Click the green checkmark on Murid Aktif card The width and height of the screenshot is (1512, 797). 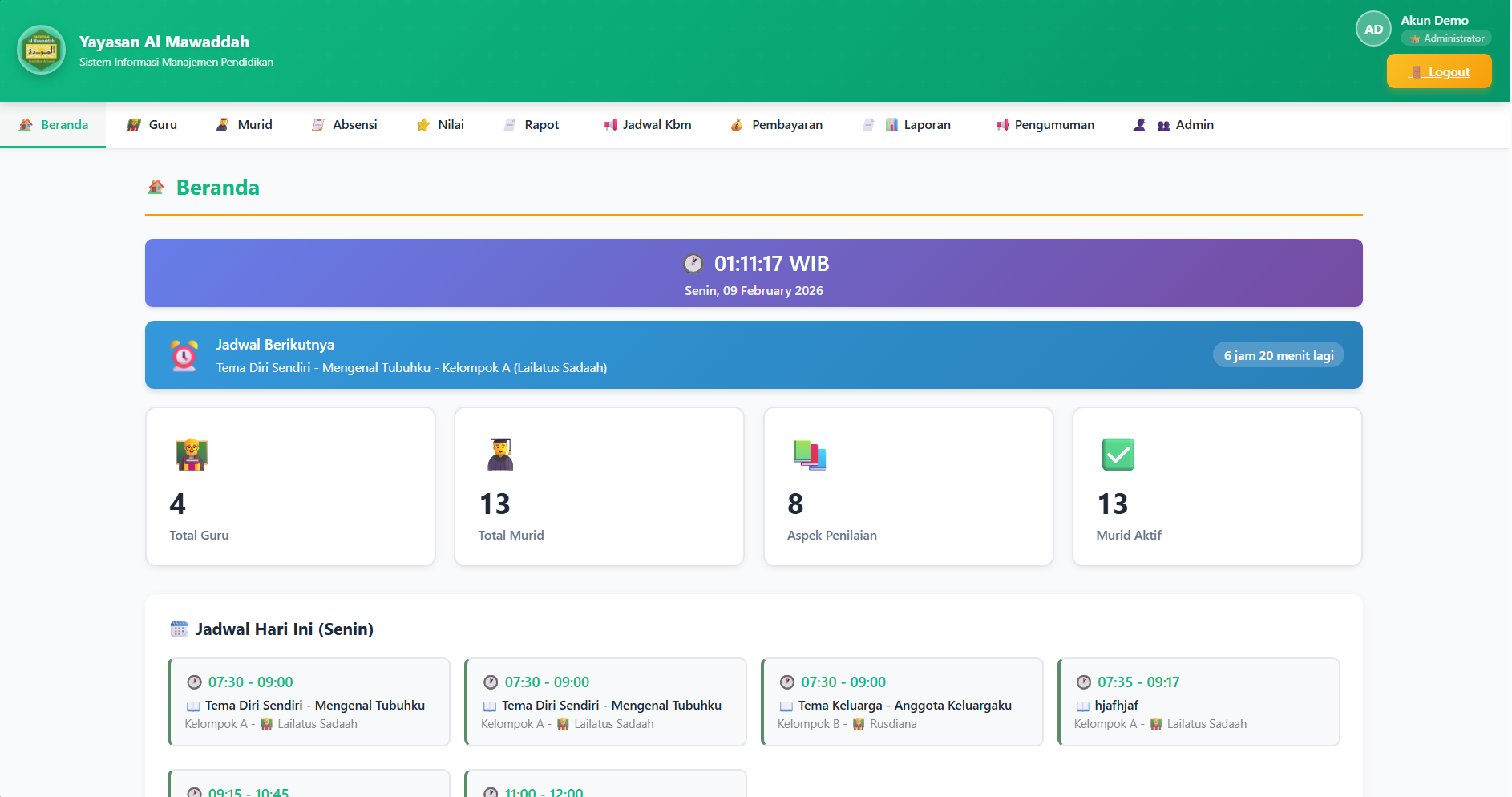tap(1118, 455)
